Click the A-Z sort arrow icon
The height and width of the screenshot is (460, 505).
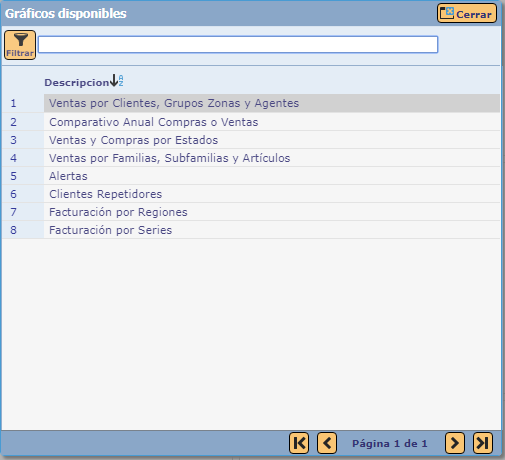click(117, 80)
